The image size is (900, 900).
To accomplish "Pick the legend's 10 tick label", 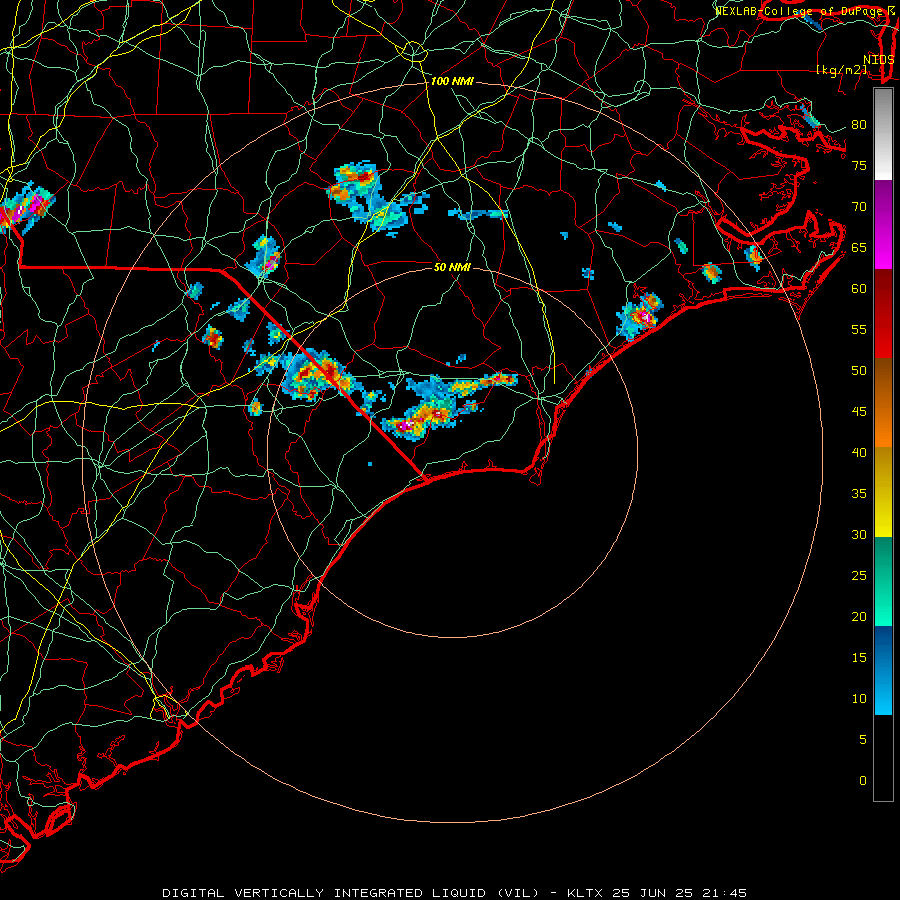I will point(859,699).
